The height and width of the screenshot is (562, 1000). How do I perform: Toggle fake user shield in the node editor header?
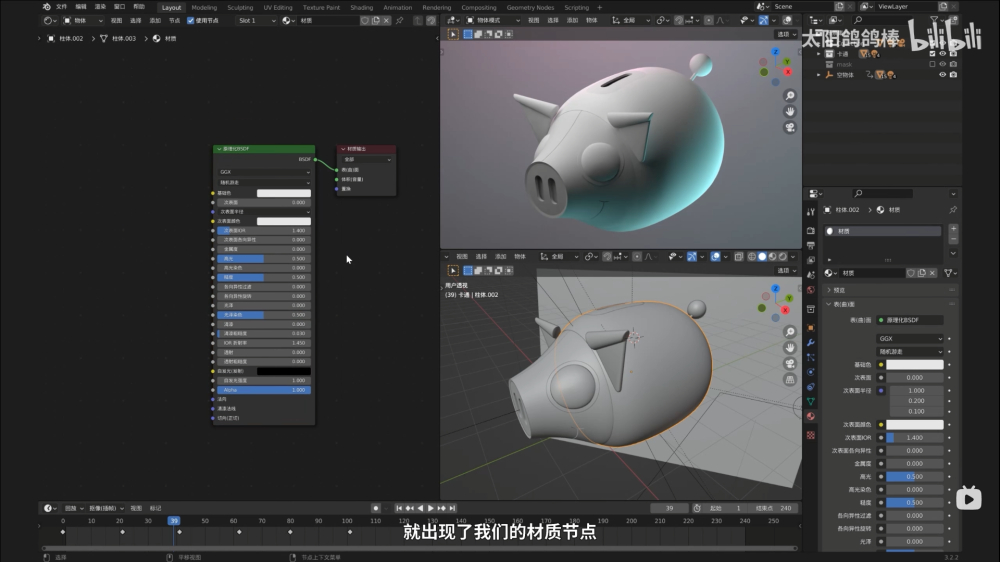coord(365,20)
